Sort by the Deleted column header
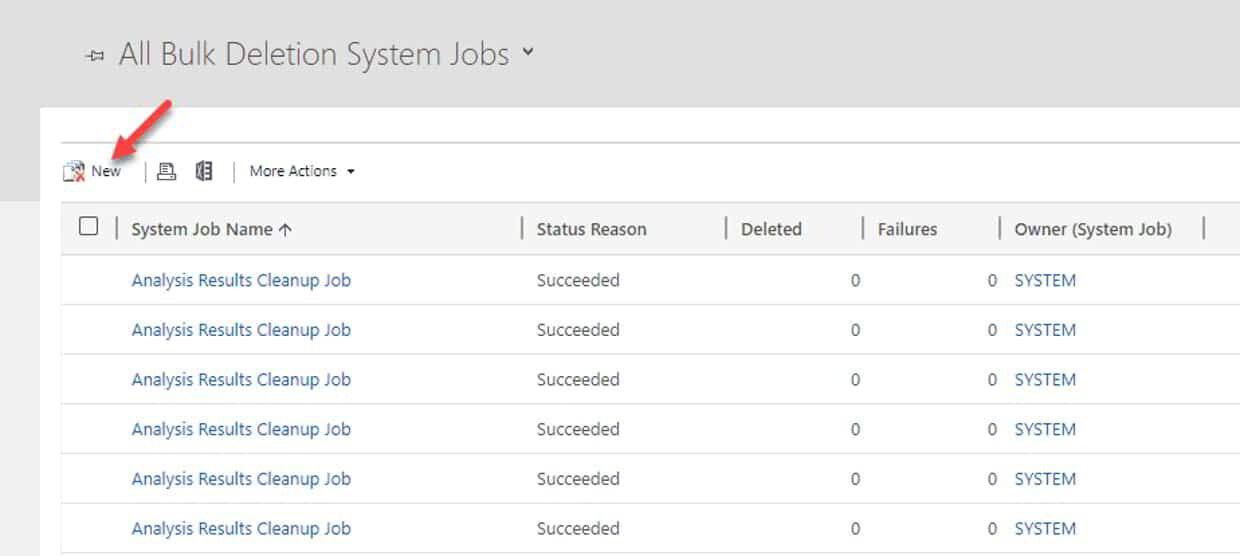The image size is (1240, 556). tap(771, 229)
